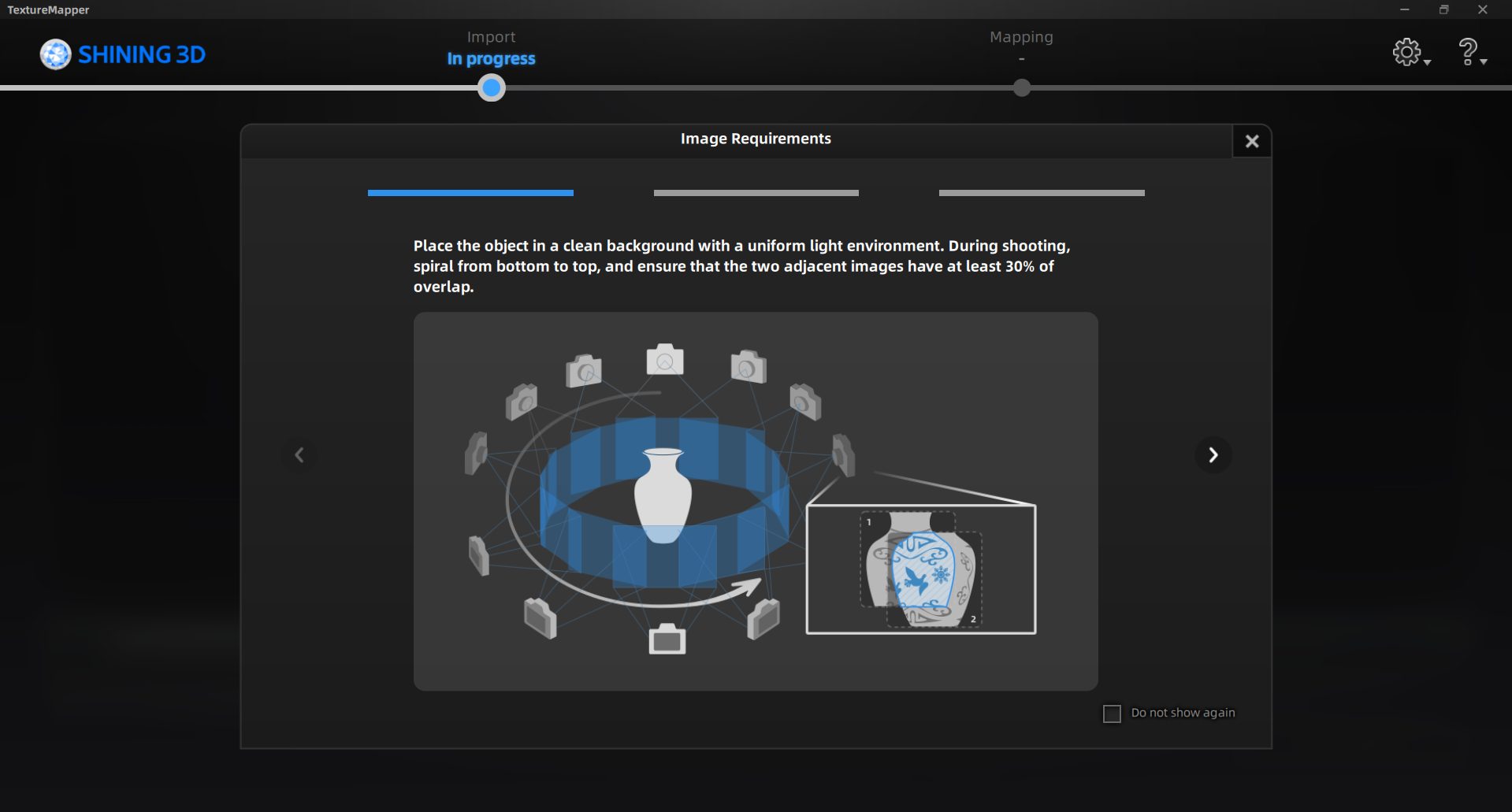
Task: Click the top camera icon in illustration
Action: coord(665,360)
